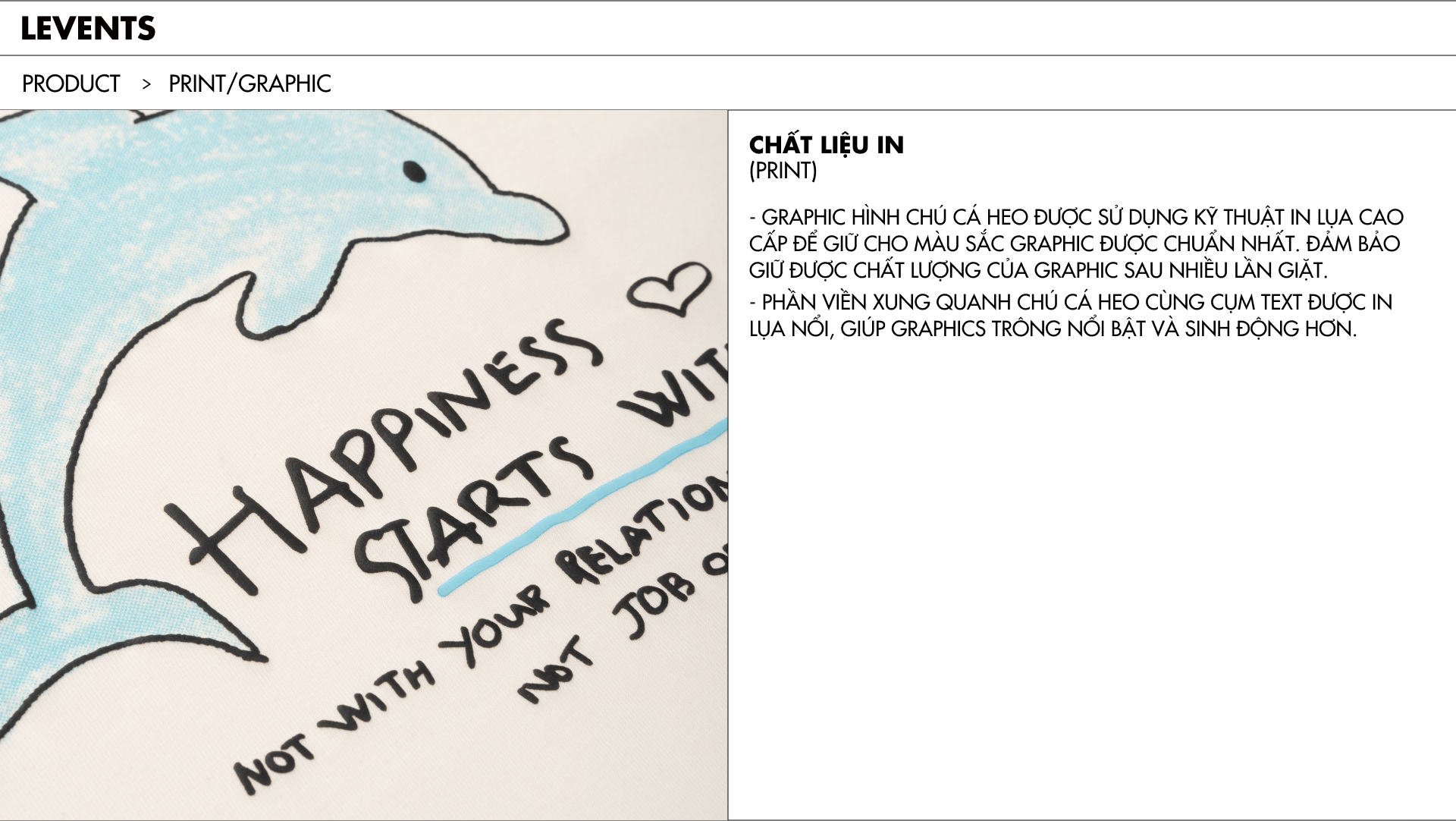Screen dimensions: 1456x821
Task: Click the first paragraph about GRAPHIC HÌNH CHÚ CÁ HEO
Action: [x=1076, y=244]
